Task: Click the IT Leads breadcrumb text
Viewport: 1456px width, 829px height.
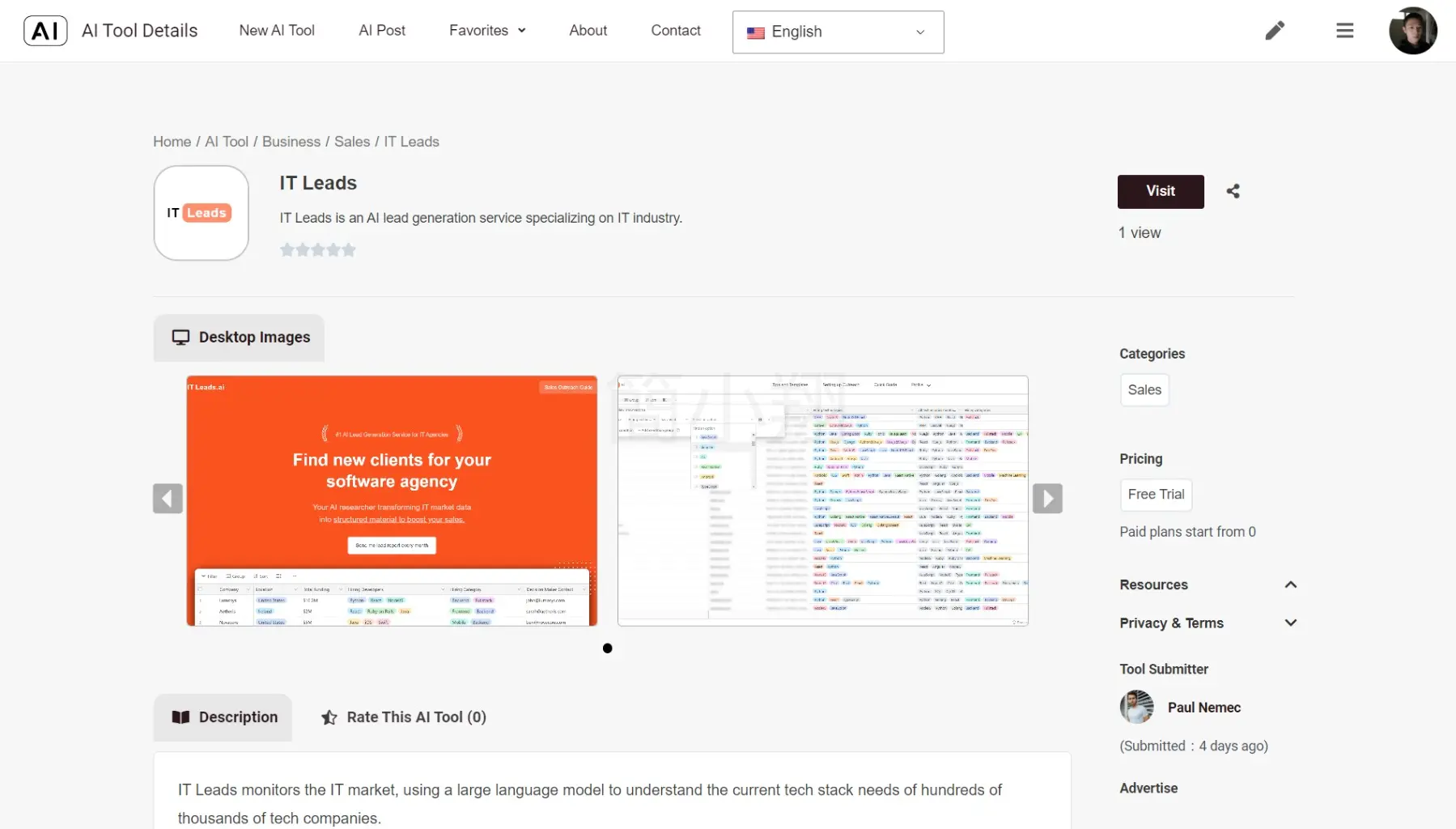Action: coord(411,142)
